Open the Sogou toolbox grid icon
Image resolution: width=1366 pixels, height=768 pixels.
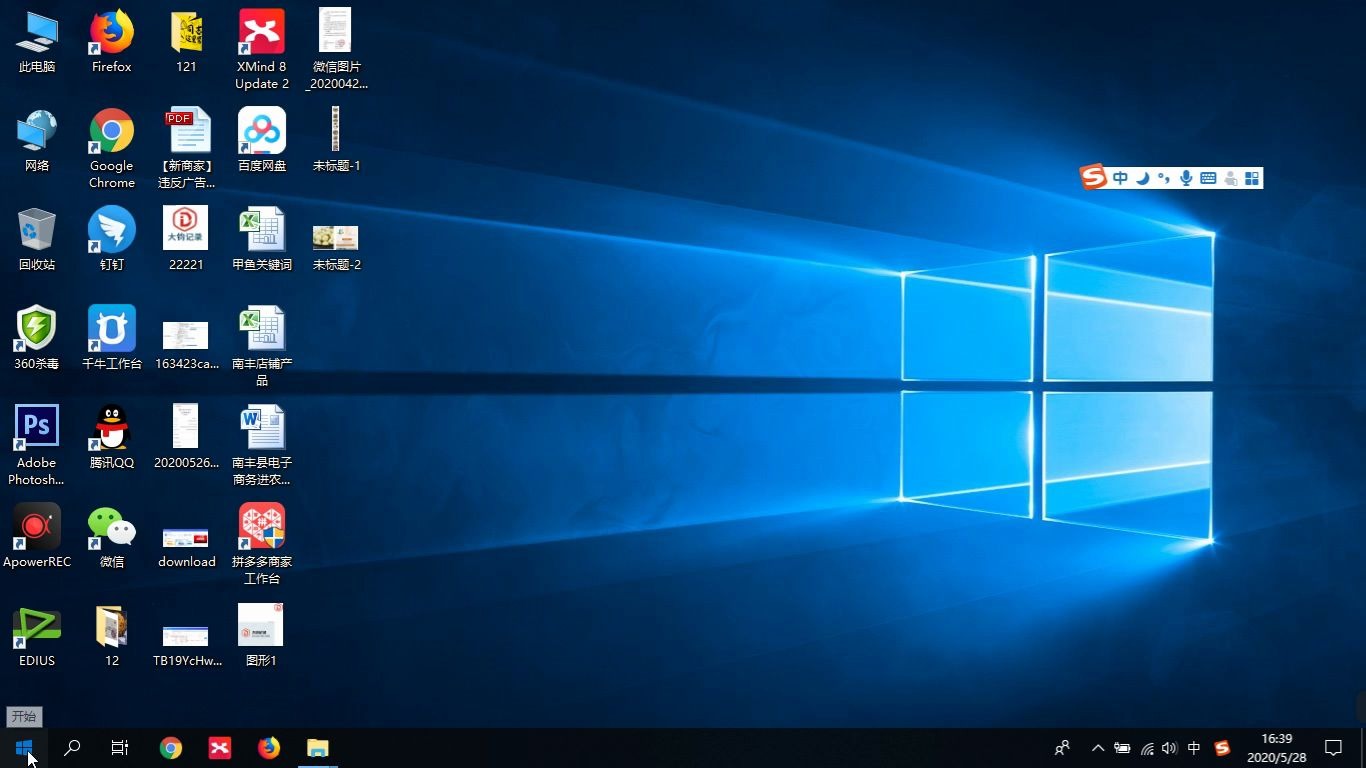point(1252,178)
